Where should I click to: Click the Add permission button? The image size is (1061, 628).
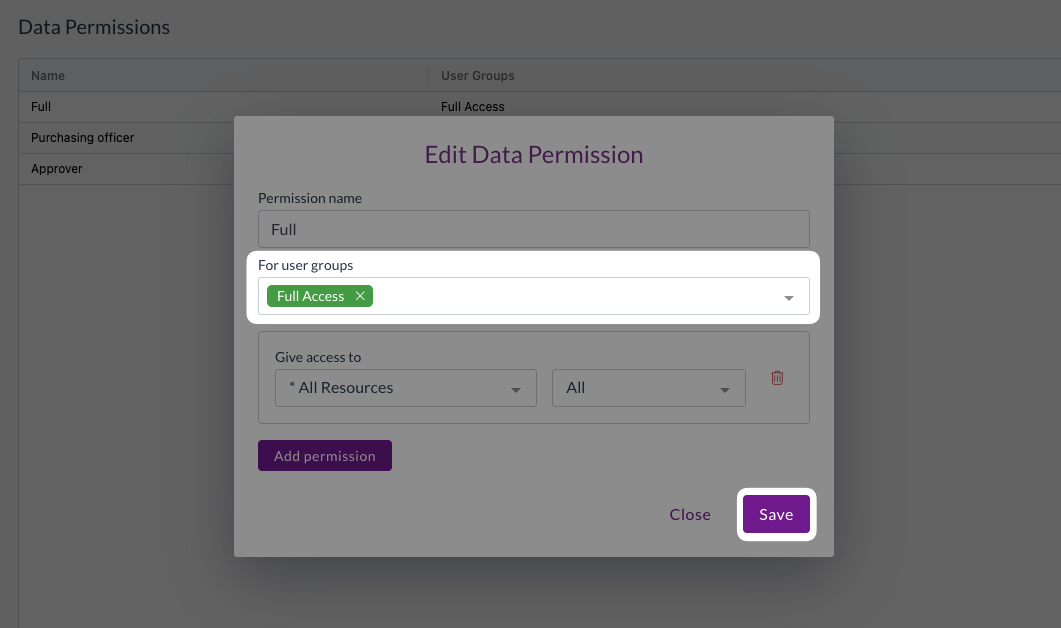(x=325, y=456)
